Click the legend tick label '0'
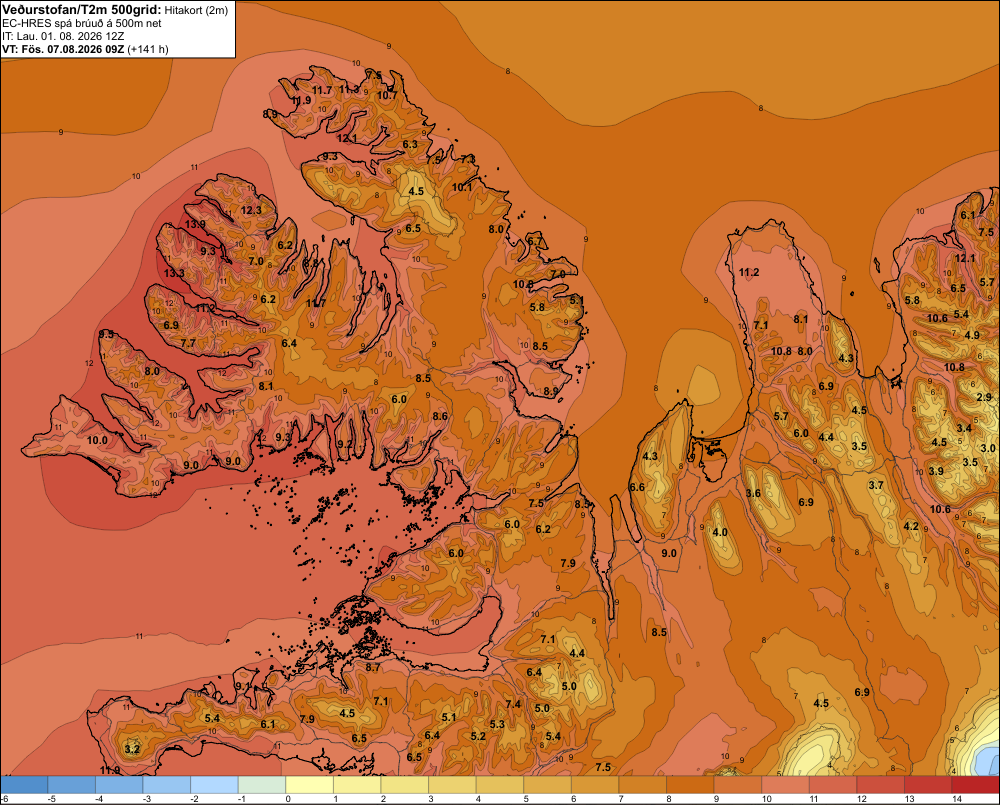The height and width of the screenshot is (805, 1000). 288,799
